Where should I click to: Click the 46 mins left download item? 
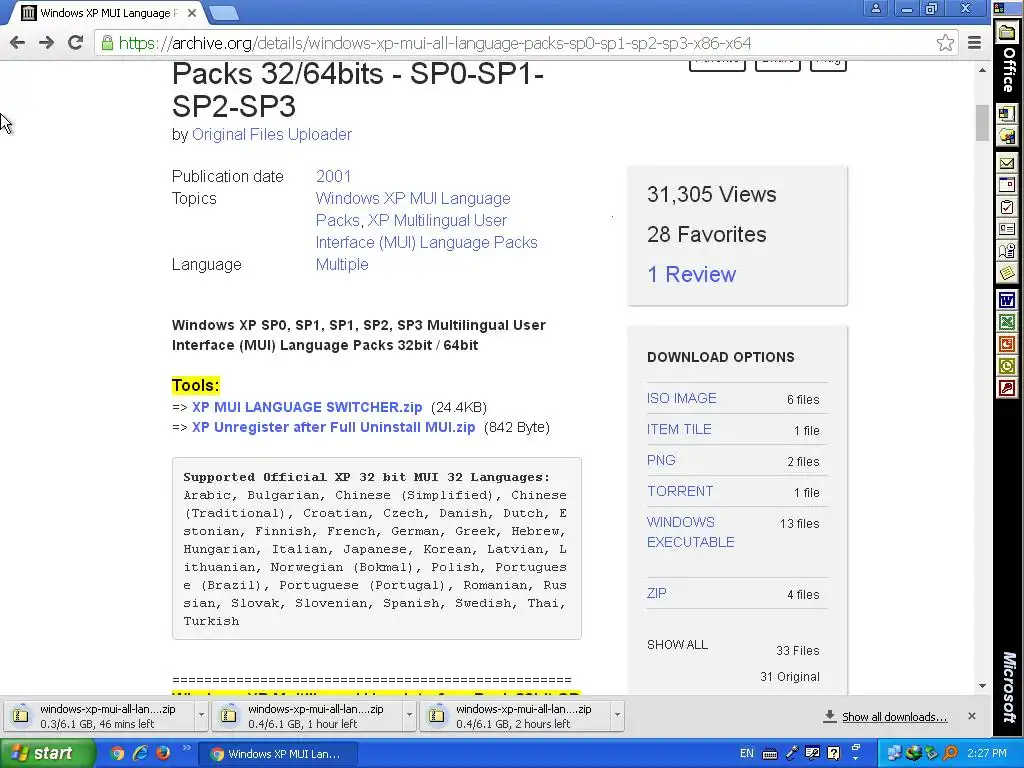point(99,716)
